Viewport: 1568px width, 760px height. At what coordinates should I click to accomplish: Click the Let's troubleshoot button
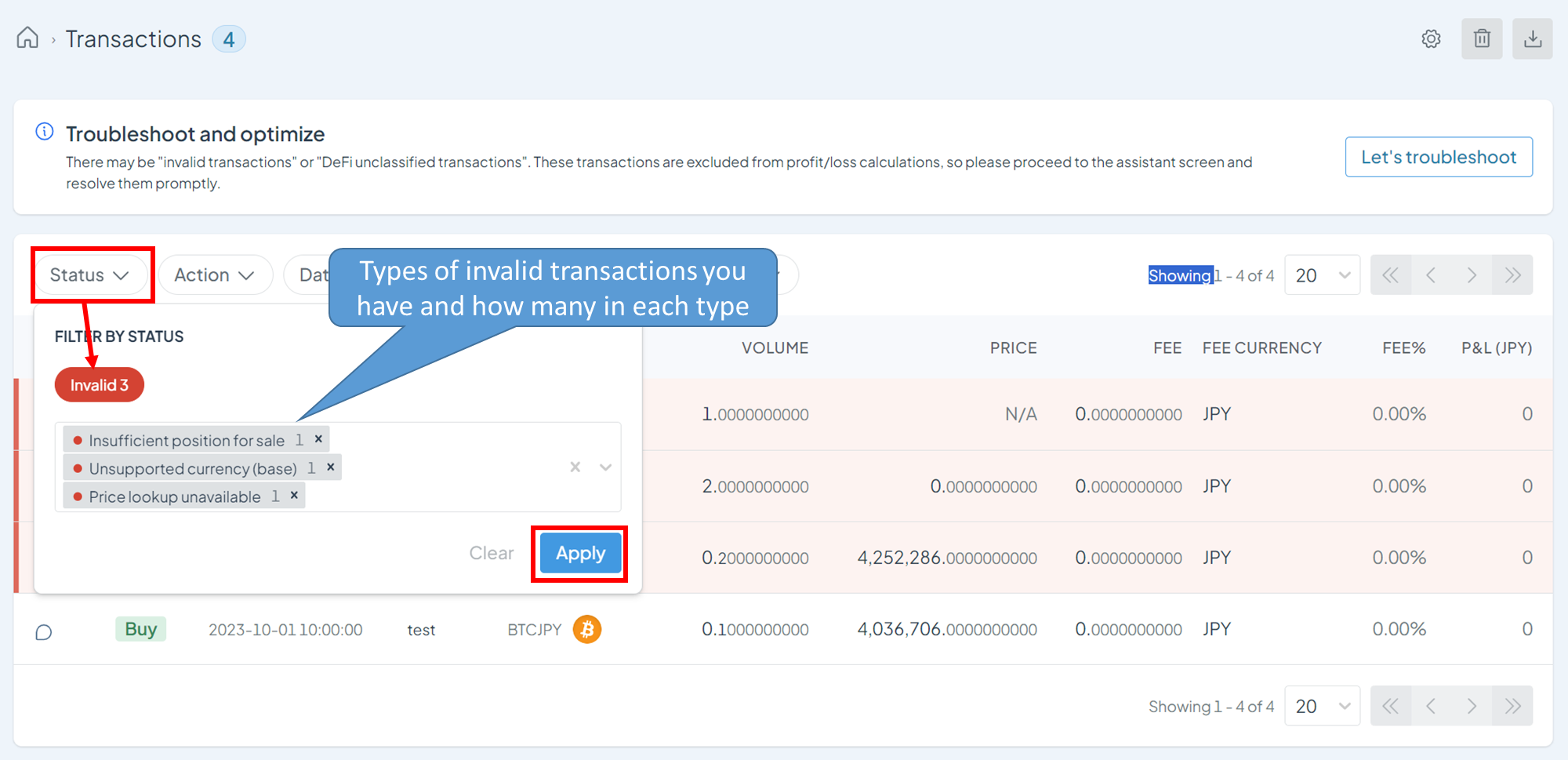pyautogui.click(x=1439, y=157)
